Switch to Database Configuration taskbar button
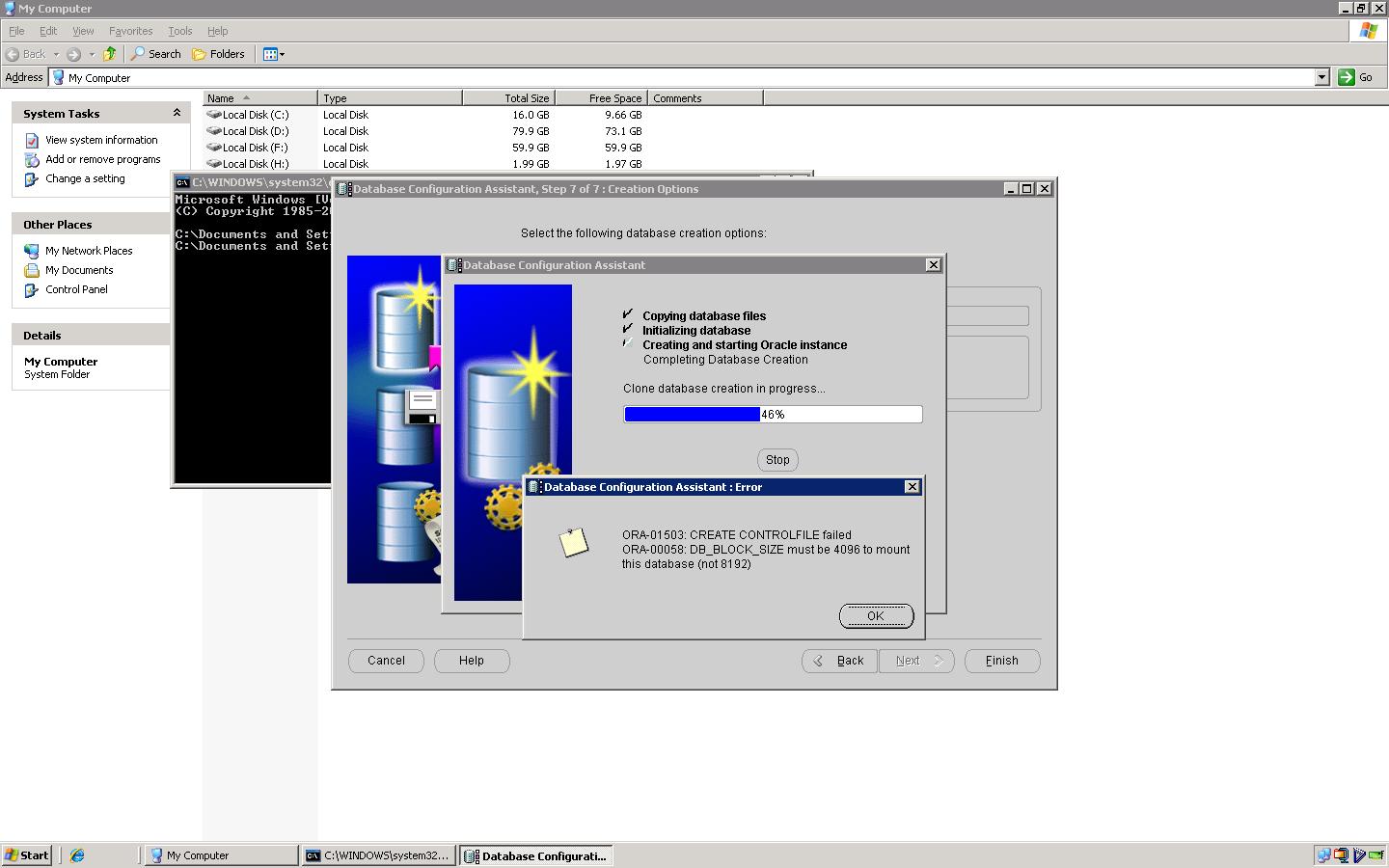 536,855
